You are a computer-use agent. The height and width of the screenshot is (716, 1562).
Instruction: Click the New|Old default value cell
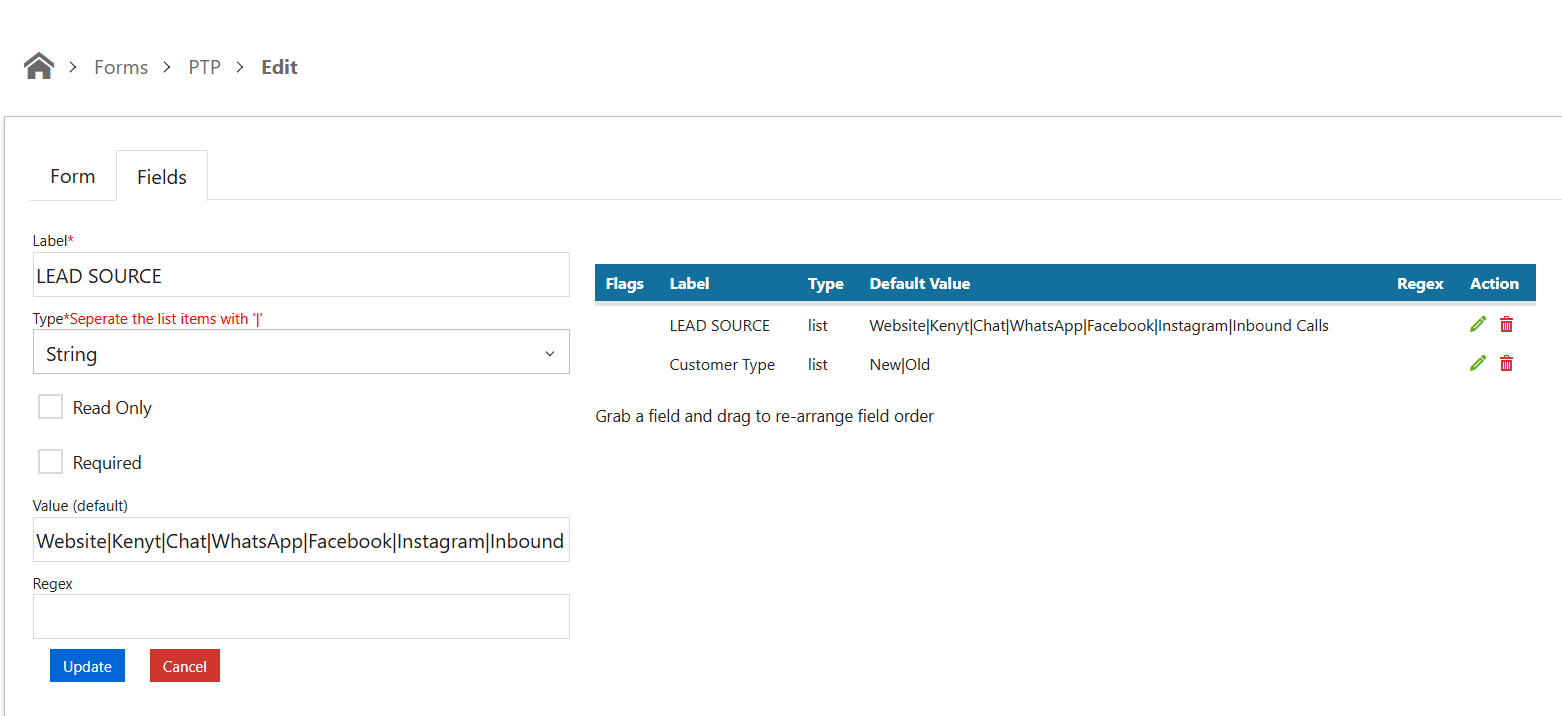tap(900, 365)
